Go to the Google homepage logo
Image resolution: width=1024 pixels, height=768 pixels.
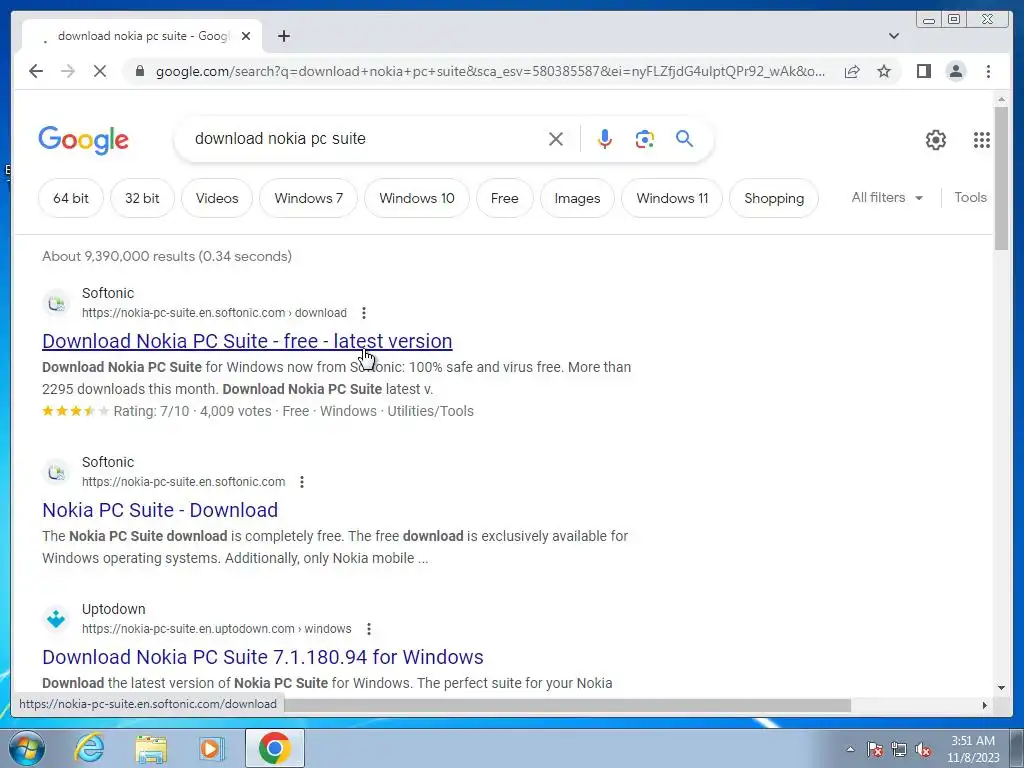click(84, 140)
